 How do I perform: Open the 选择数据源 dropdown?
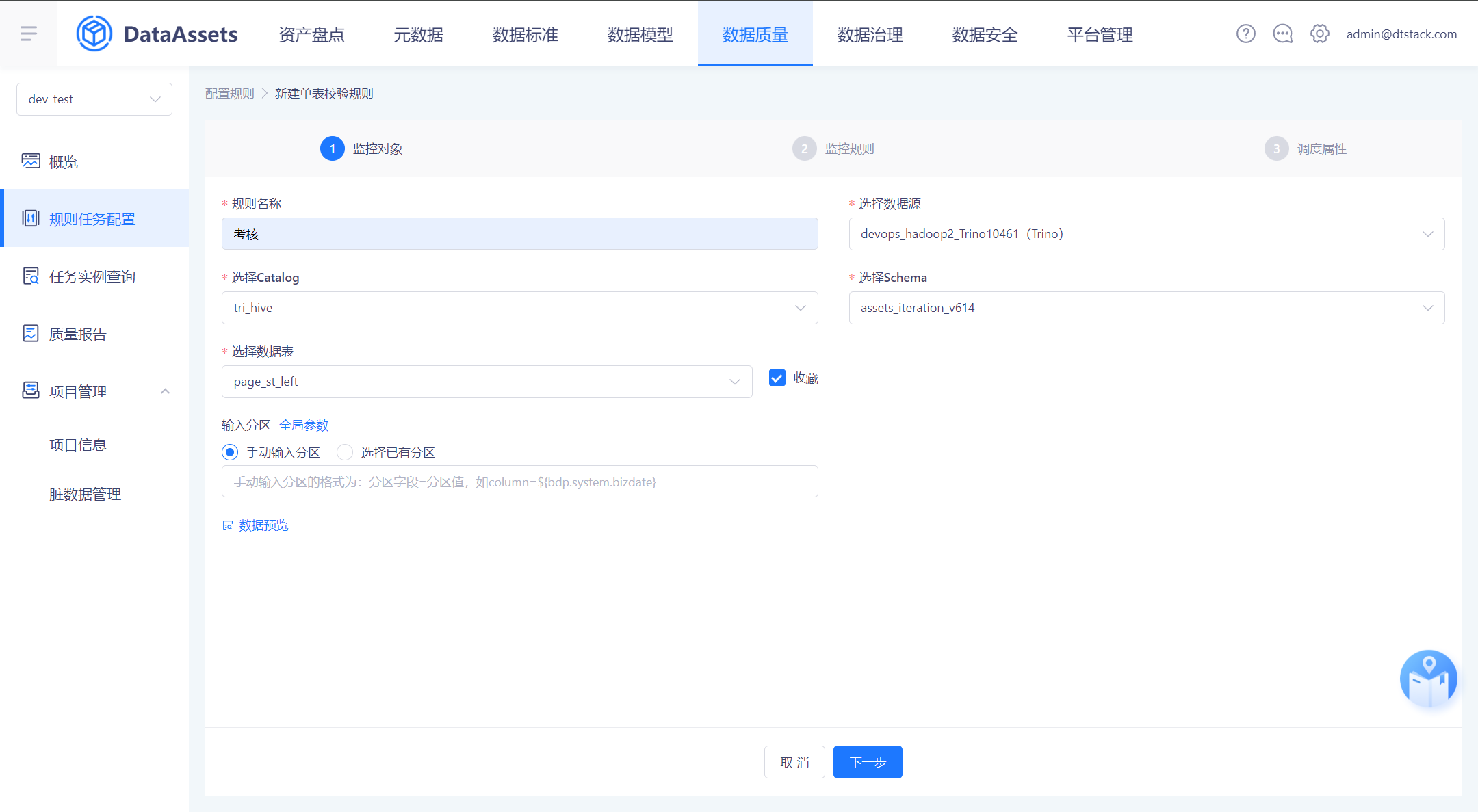(x=1147, y=234)
